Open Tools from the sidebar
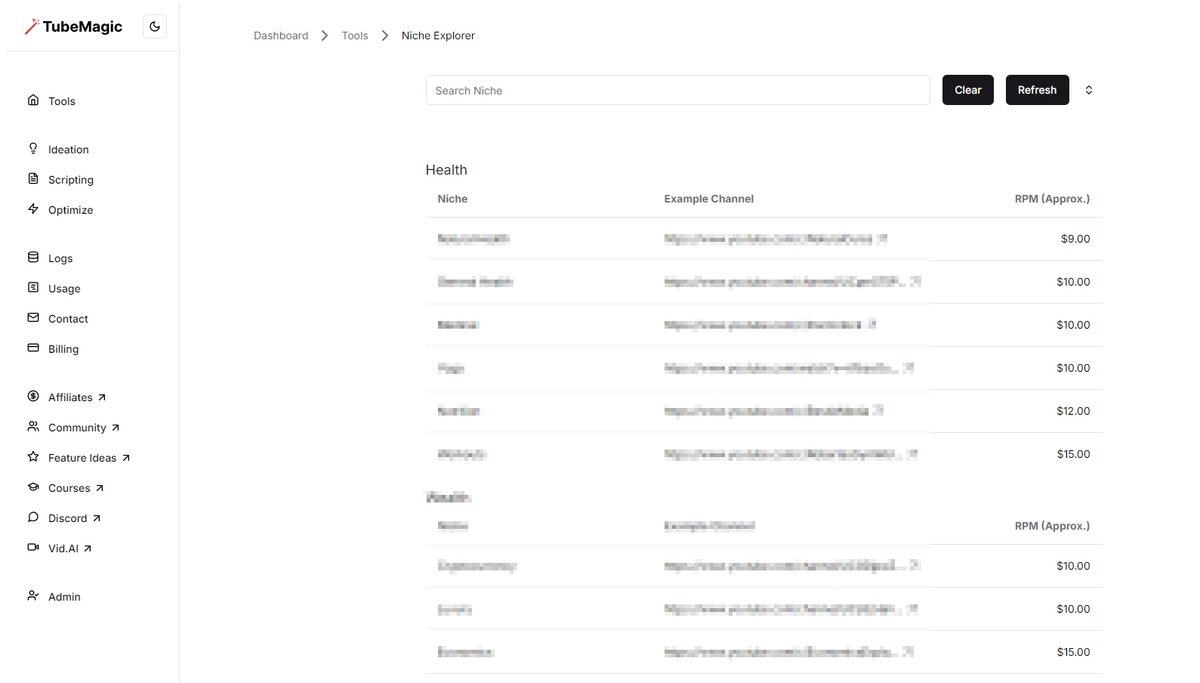 (x=62, y=101)
